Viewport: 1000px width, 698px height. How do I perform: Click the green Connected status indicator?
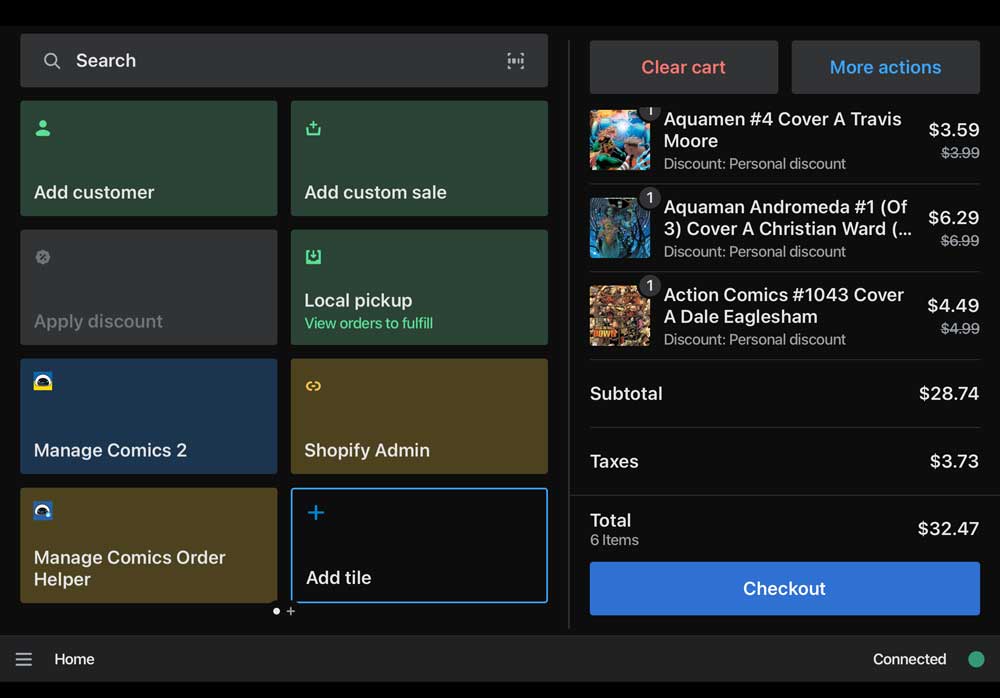pyautogui.click(x=976, y=659)
